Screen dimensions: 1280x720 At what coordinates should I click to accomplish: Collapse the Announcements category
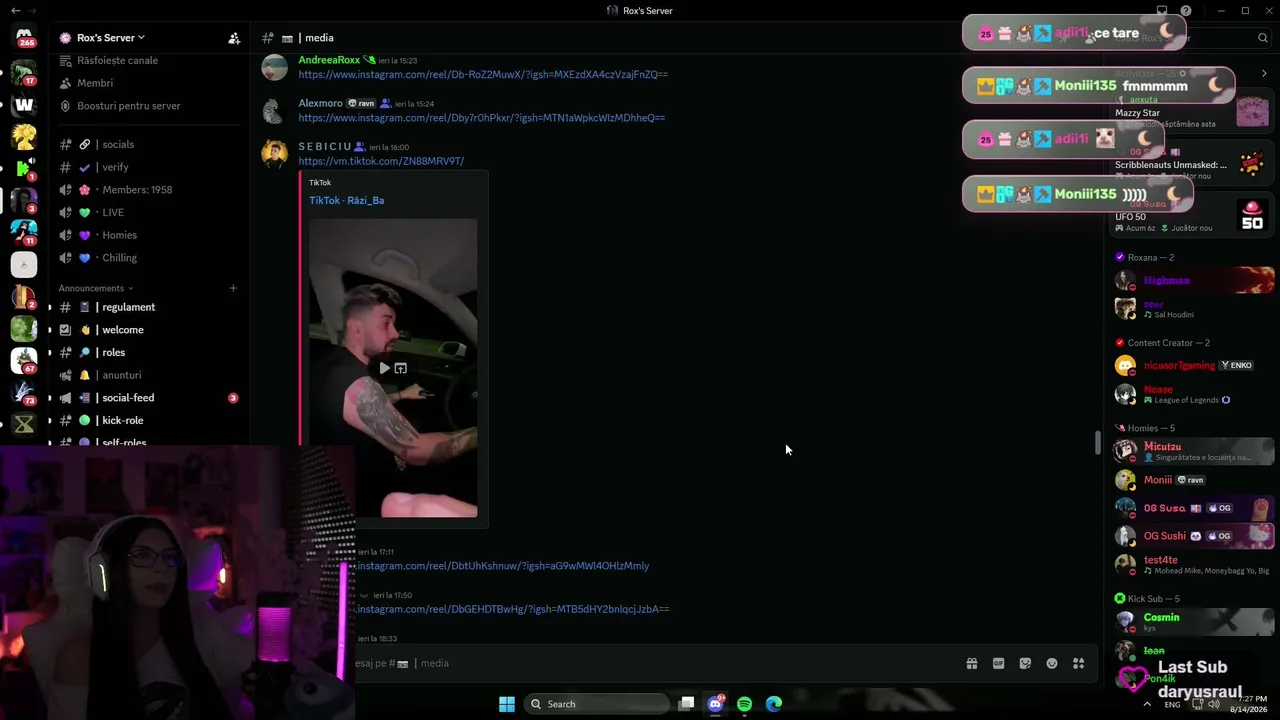96,288
